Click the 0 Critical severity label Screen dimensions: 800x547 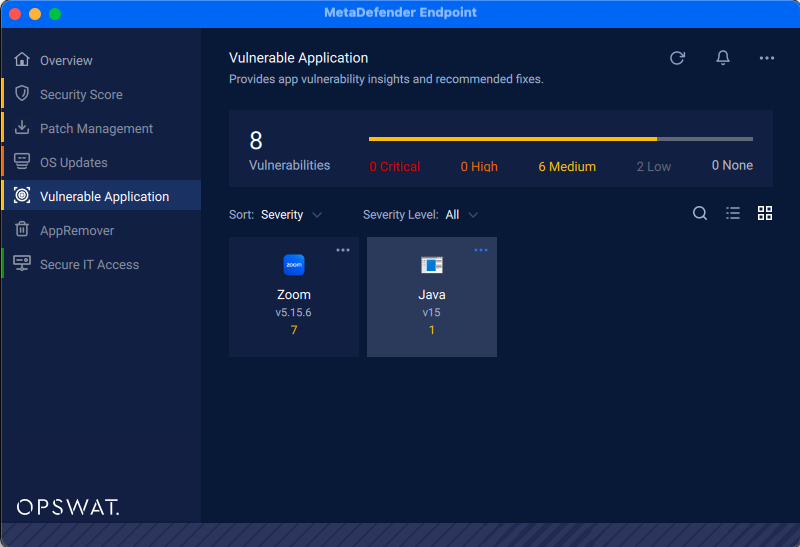394,166
